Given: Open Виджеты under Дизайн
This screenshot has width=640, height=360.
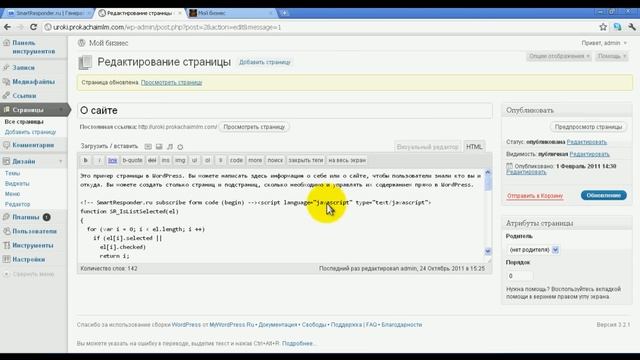Looking at the screenshot, I should [x=17, y=184].
